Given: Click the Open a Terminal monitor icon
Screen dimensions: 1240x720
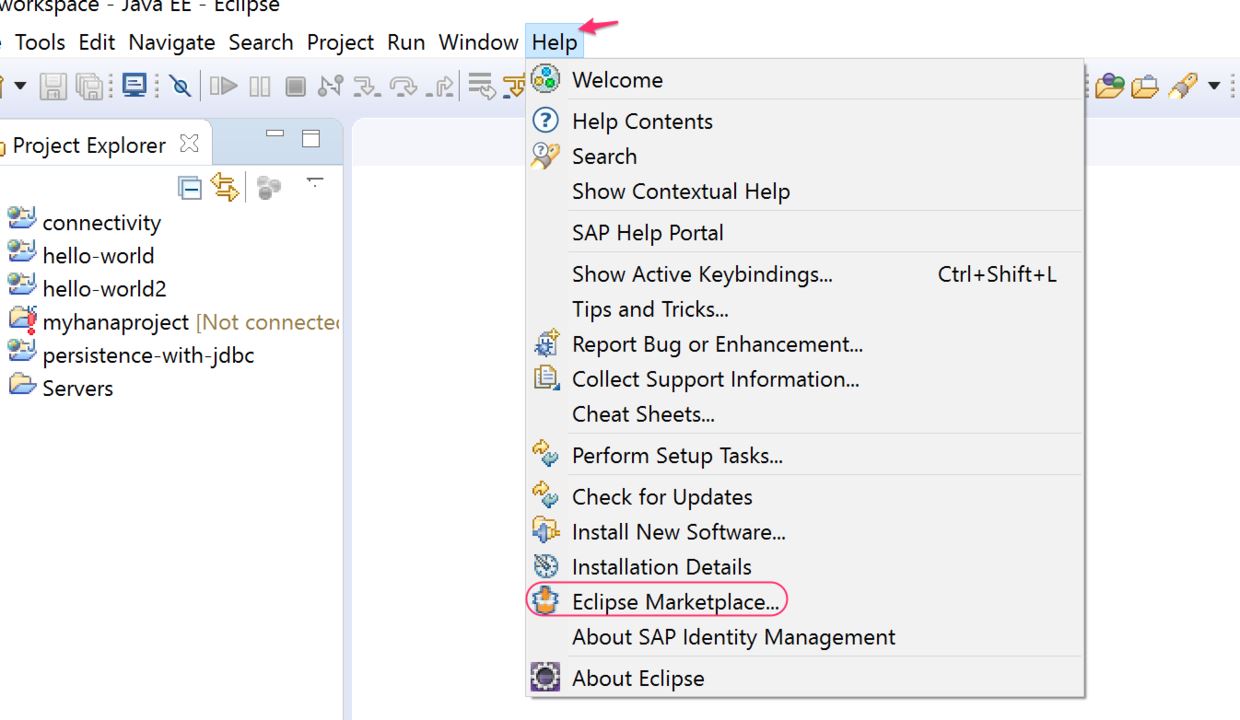Looking at the screenshot, I should click(x=134, y=86).
